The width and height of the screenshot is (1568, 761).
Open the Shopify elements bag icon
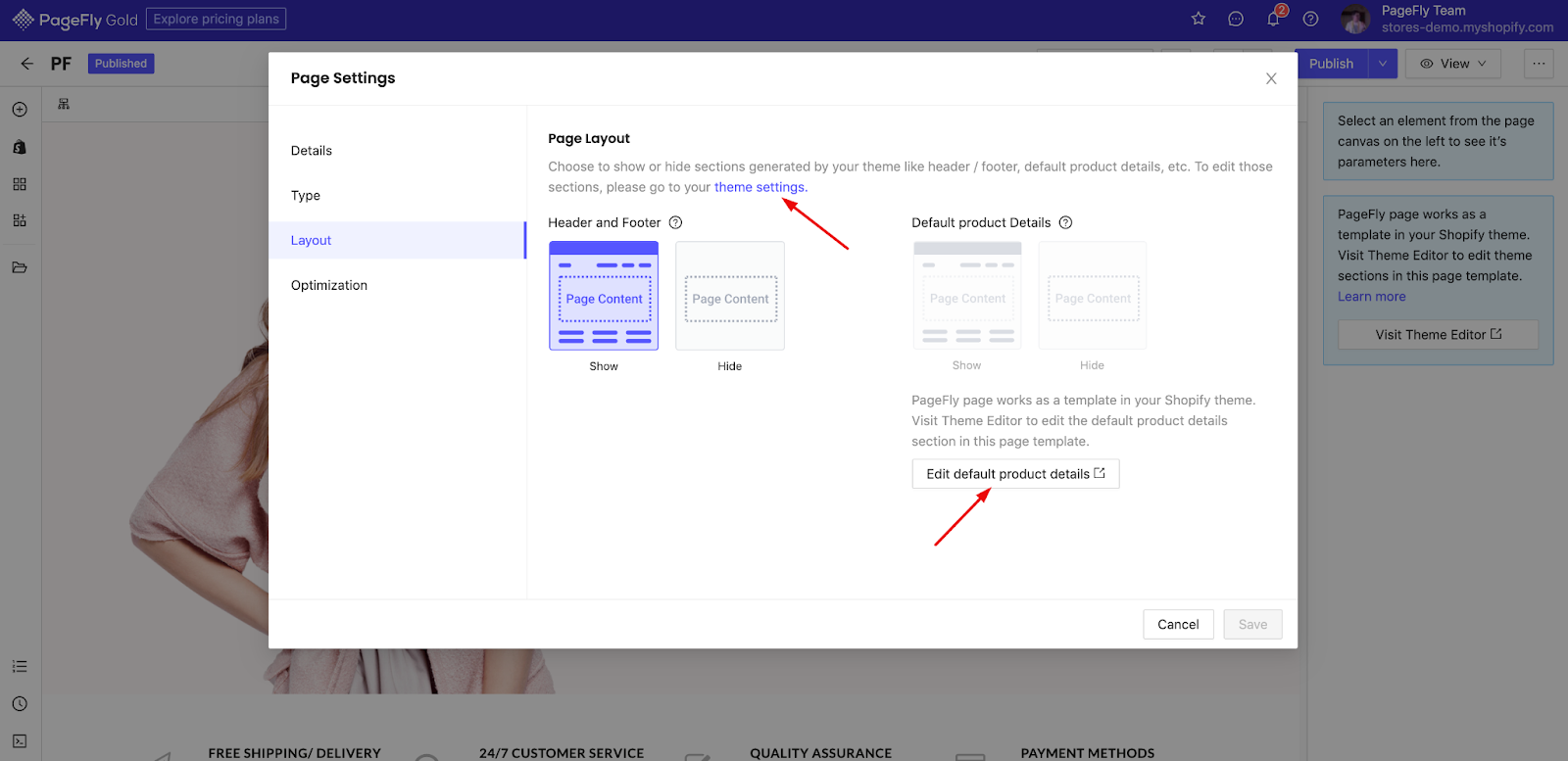(20, 147)
